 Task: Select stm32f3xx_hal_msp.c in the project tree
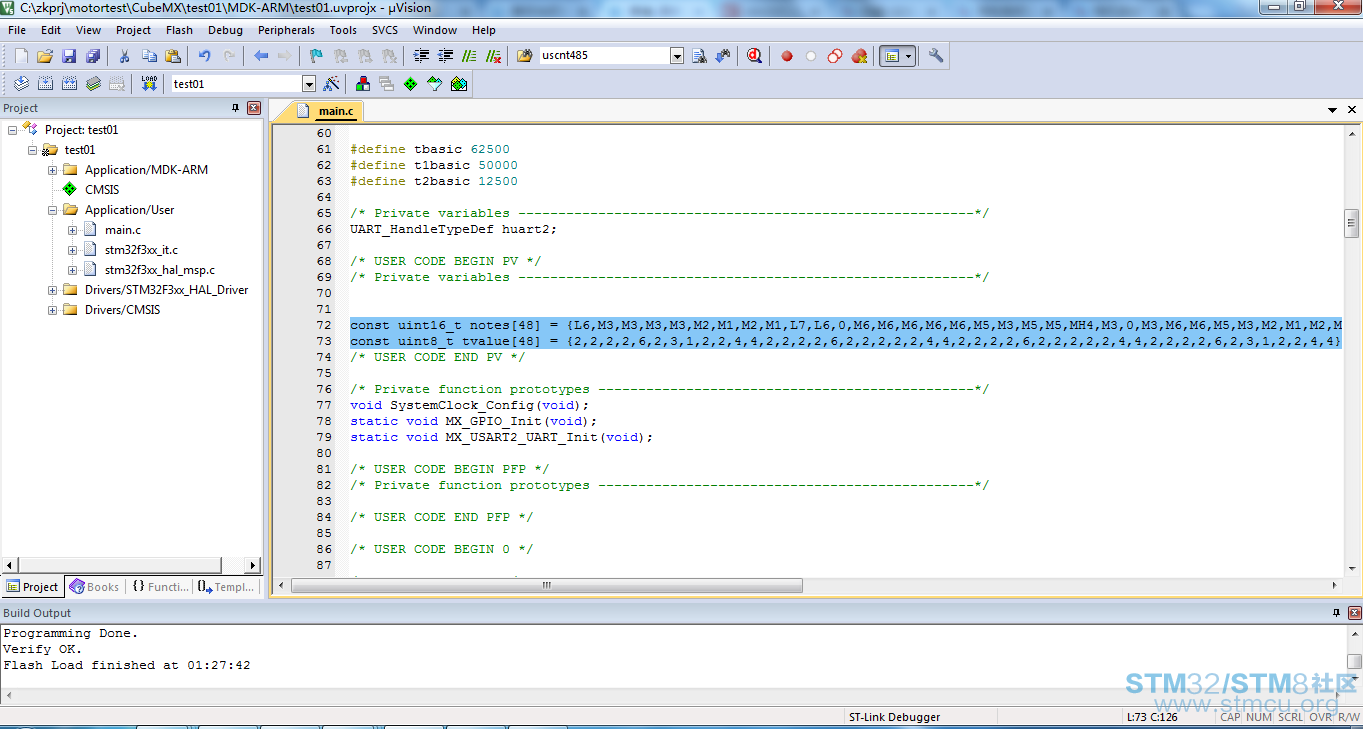[159, 270]
